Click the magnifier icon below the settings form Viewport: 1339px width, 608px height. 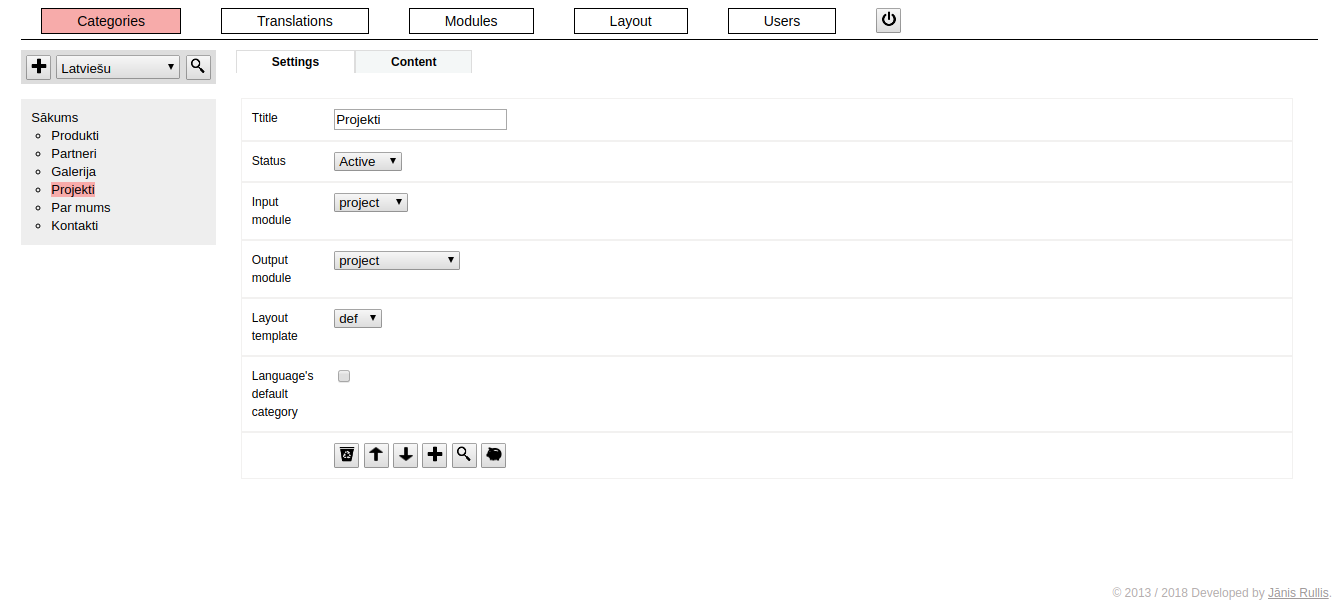pyautogui.click(x=464, y=456)
